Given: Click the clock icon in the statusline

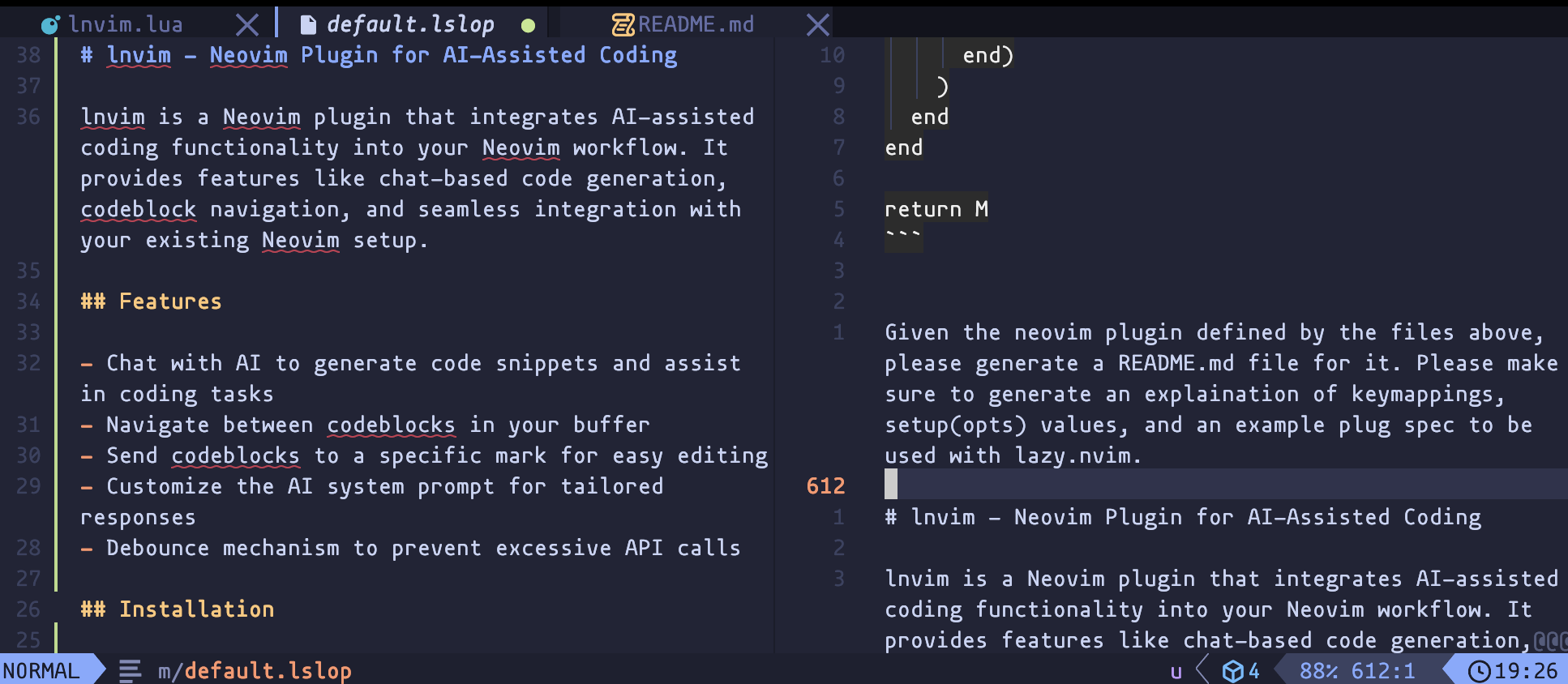Looking at the screenshot, I should coord(1479,671).
